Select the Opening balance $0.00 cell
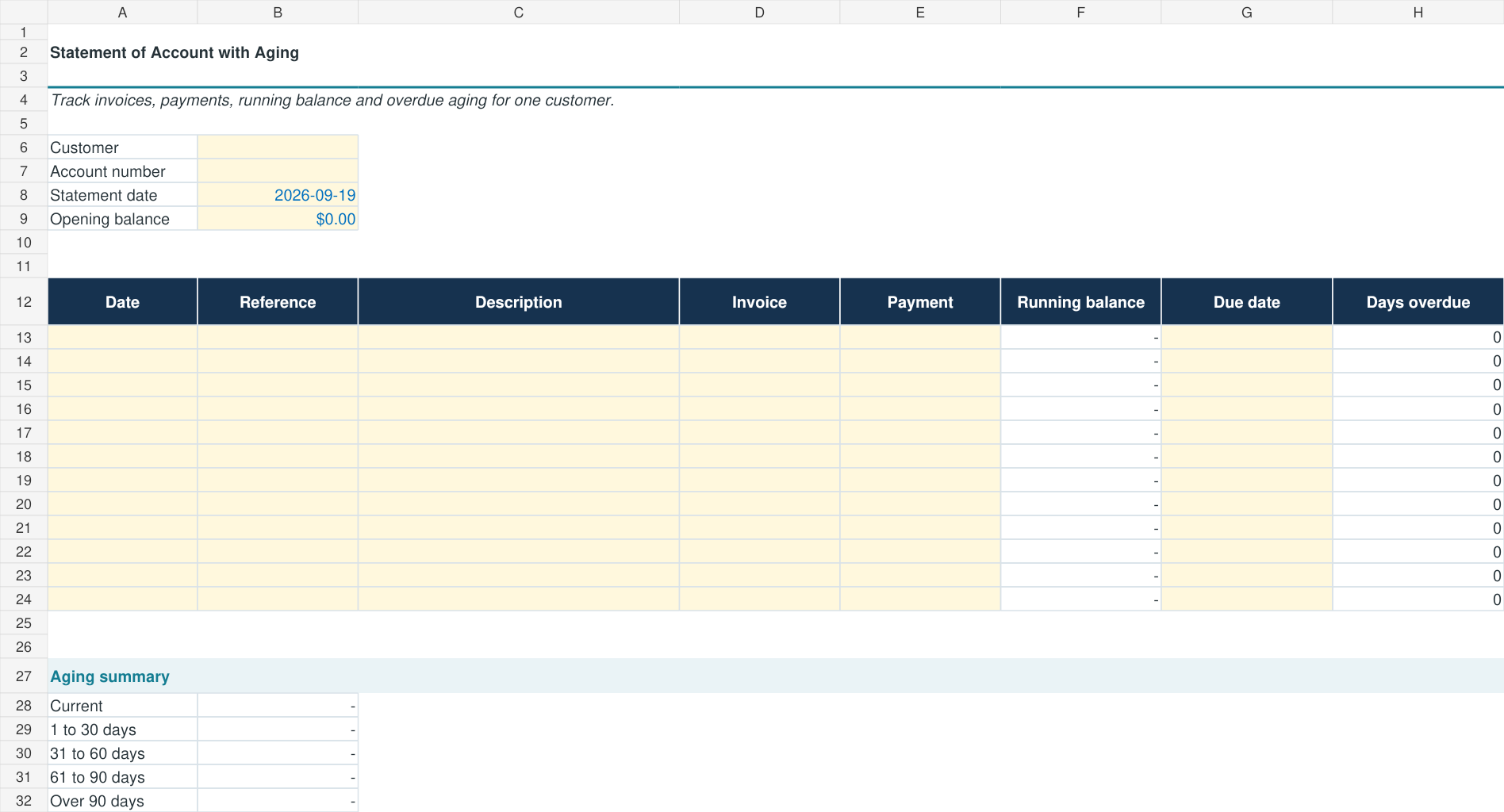Viewport: 1504px width, 812px height. [x=278, y=219]
